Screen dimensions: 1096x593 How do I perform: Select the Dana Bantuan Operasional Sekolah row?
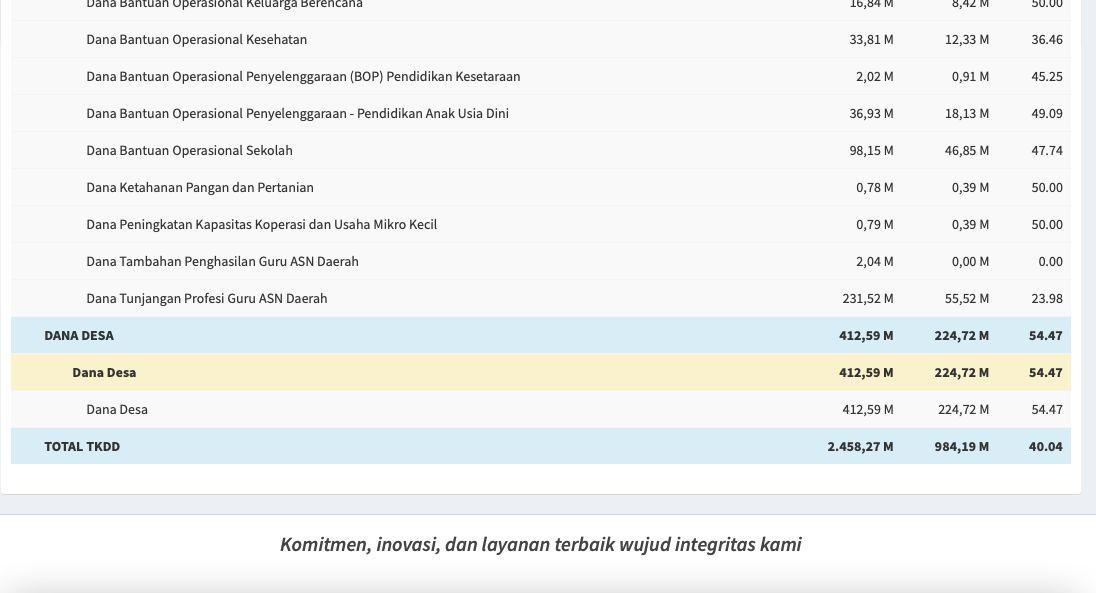[x=189, y=151]
